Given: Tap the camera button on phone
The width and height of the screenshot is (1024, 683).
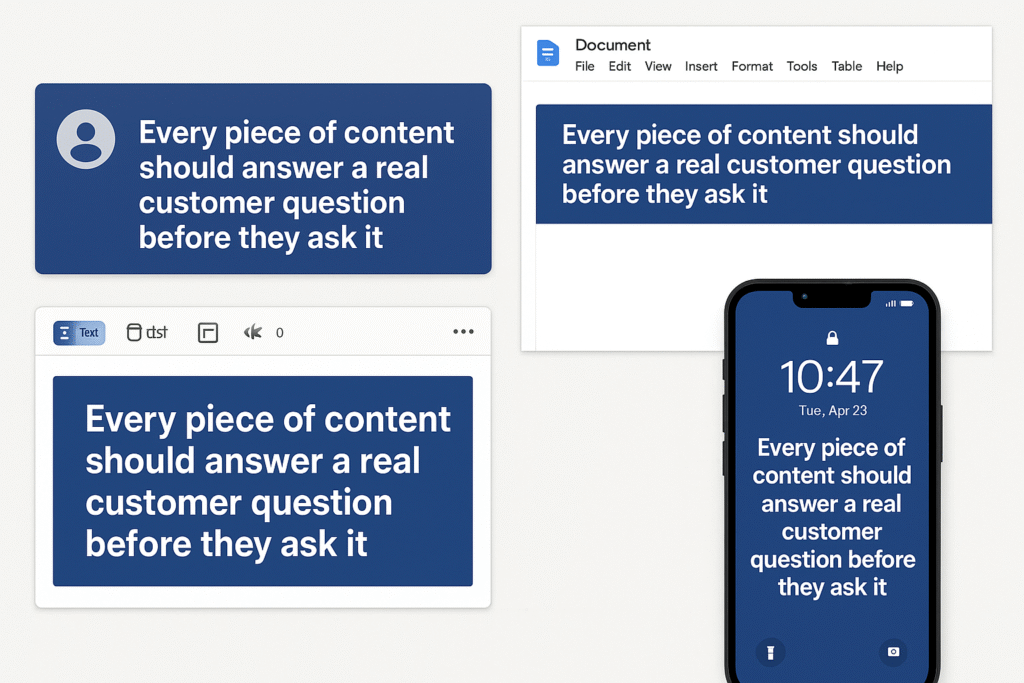Looking at the screenshot, I should [893, 652].
